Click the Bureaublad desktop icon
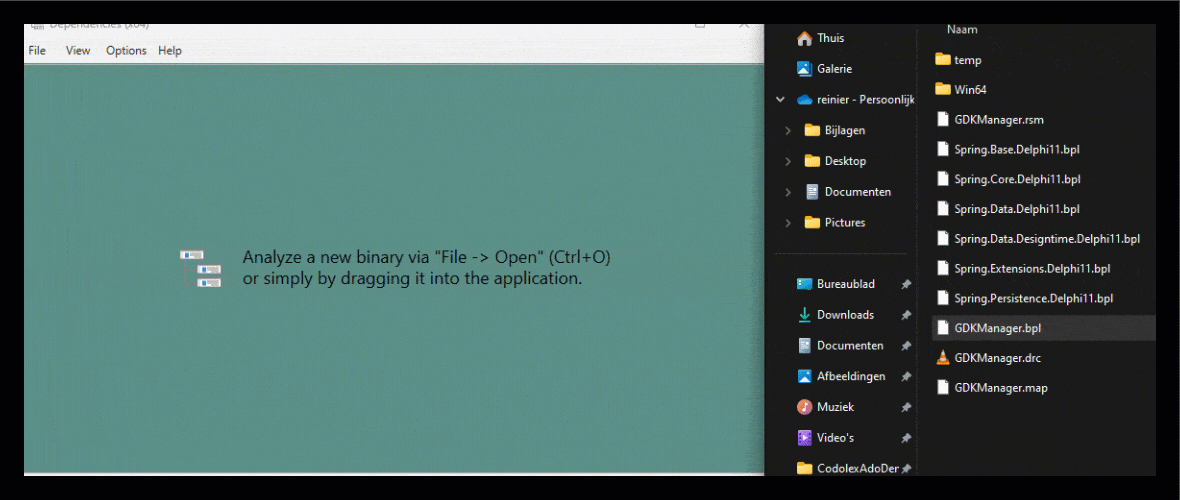Image resolution: width=1180 pixels, height=500 pixels. pos(804,284)
